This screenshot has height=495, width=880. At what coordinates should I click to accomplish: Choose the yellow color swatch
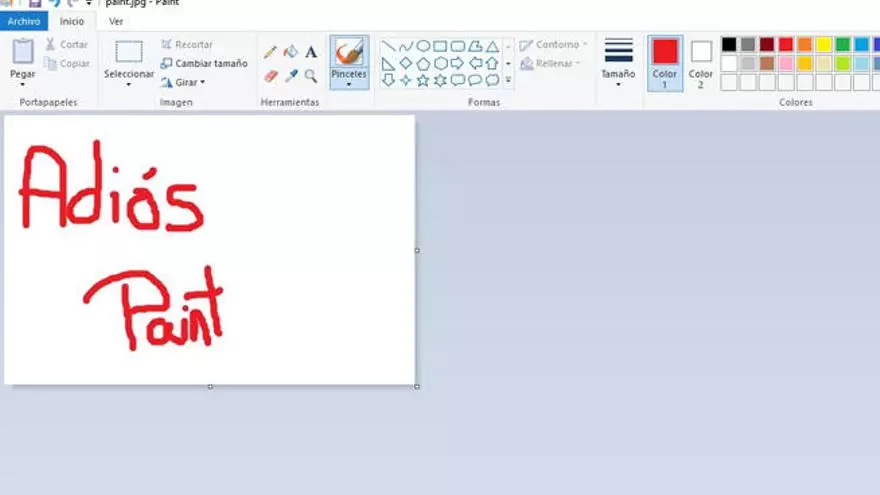click(824, 44)
